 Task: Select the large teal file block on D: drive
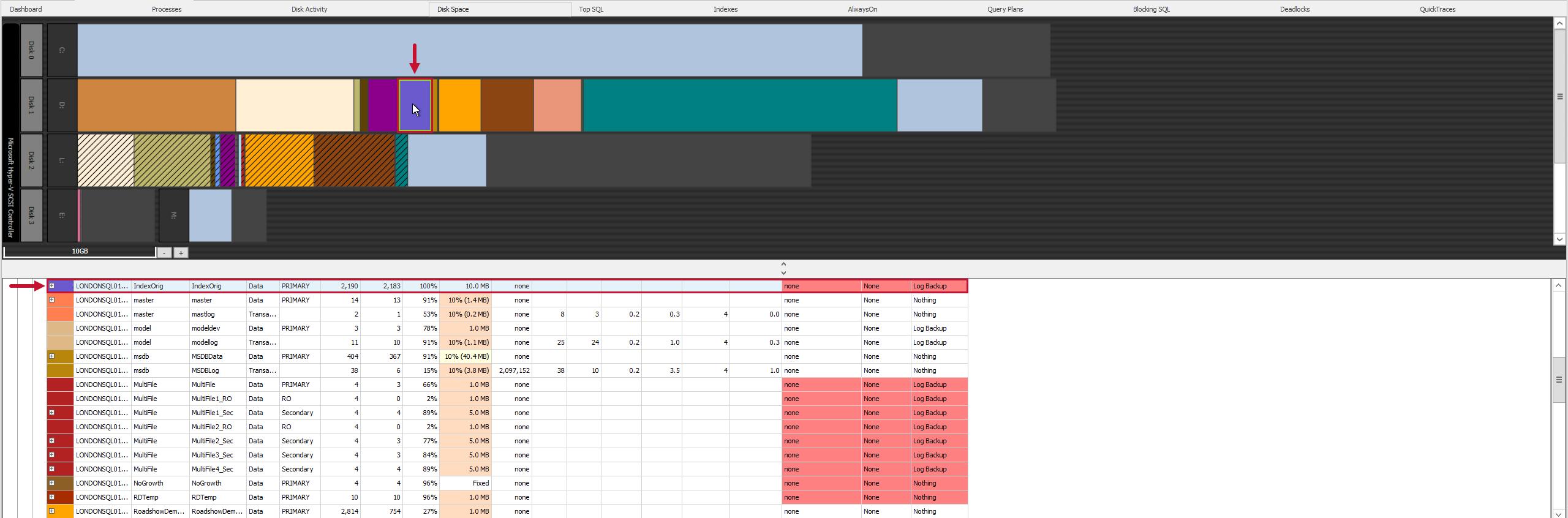pyautogui.click(x=740, y=105)
